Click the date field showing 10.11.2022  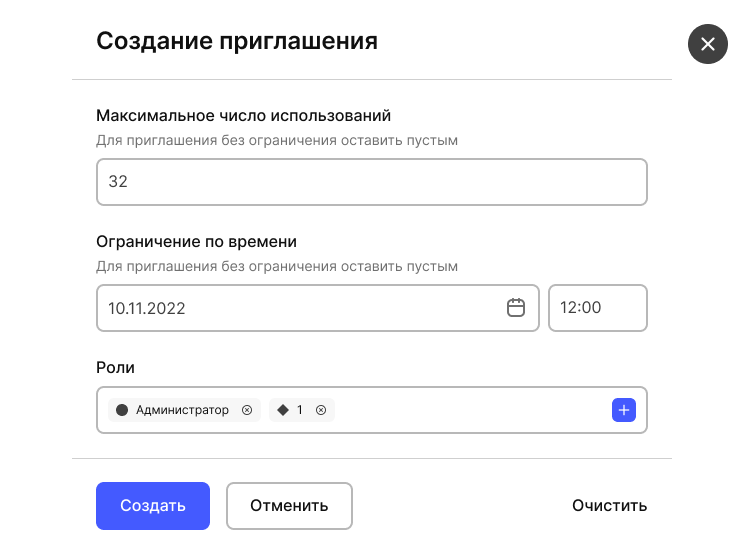[x=317, y=308]
